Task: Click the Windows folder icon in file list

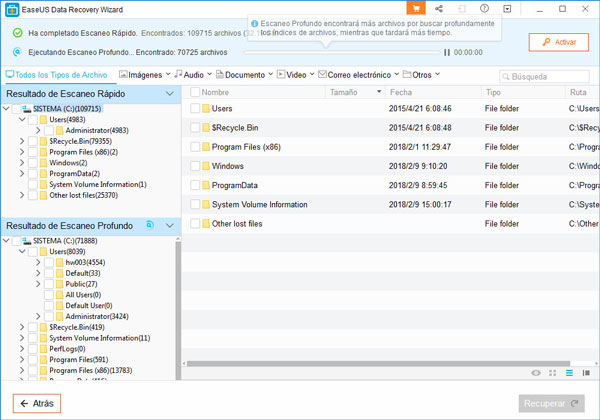Action: (x=206, y=166)
